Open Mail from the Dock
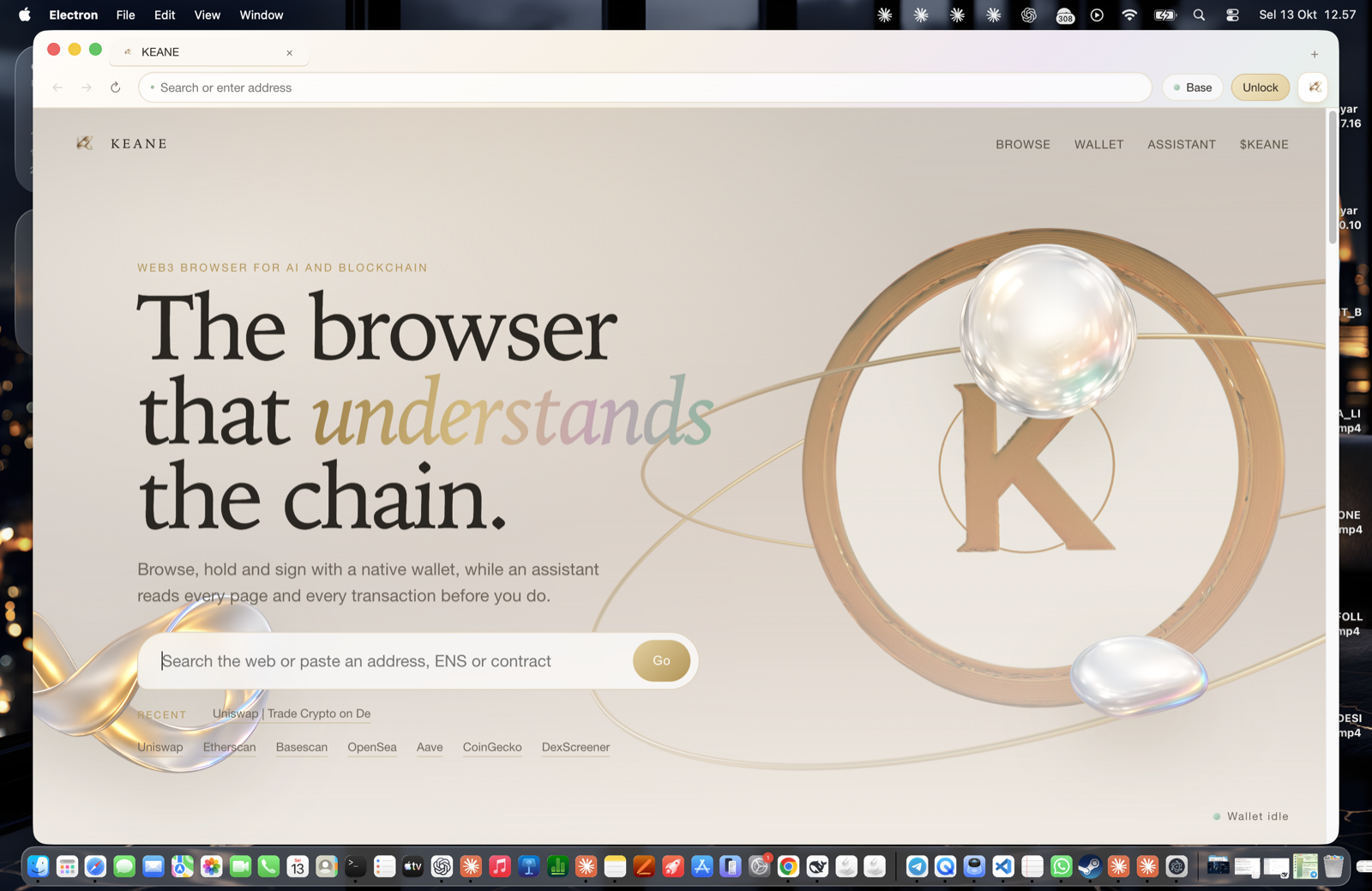Screen dimensions: 1372x891 pyautogui.click(x=153, y=866)
